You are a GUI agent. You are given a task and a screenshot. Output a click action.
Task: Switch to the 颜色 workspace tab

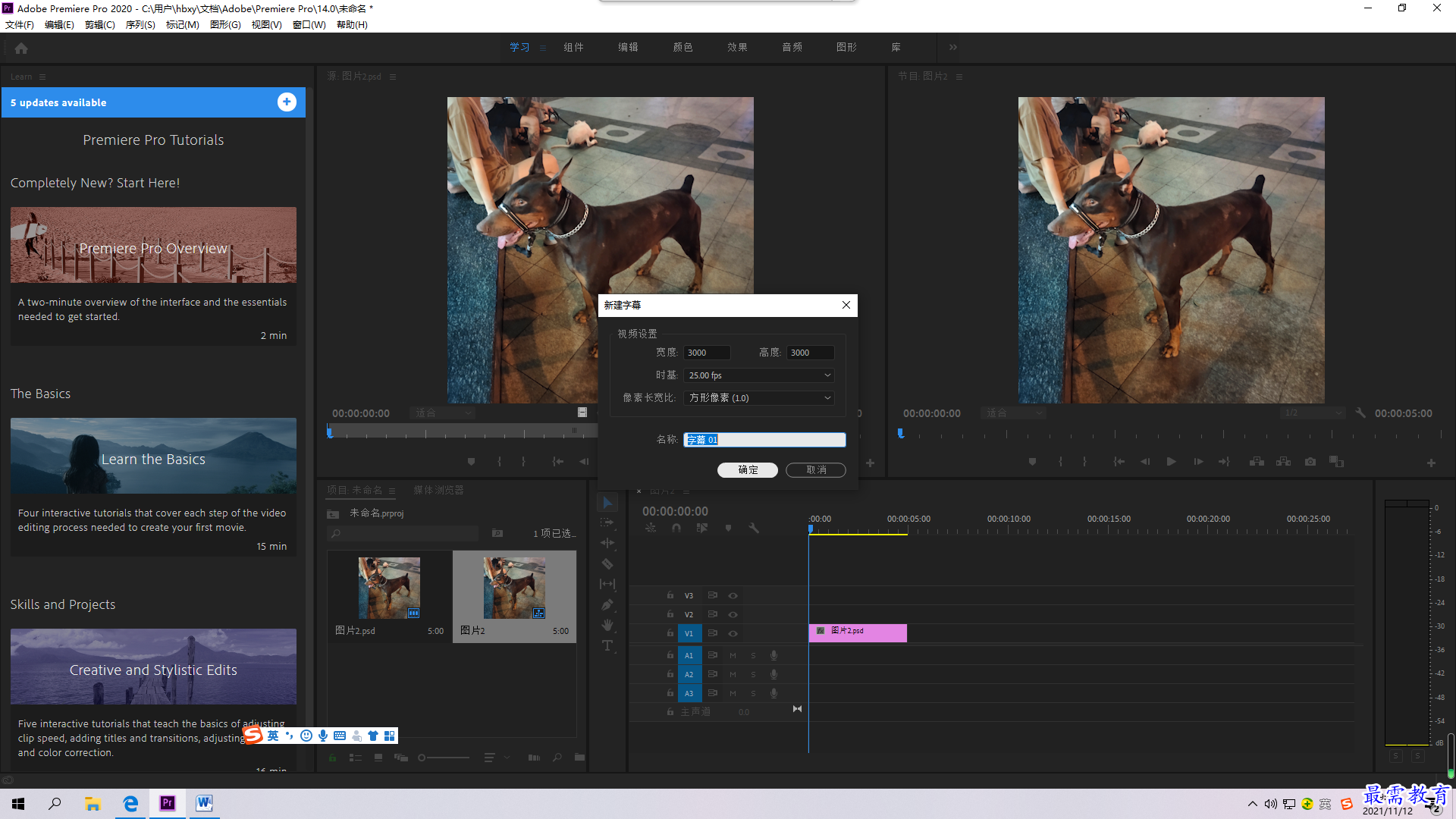point(682,47)
